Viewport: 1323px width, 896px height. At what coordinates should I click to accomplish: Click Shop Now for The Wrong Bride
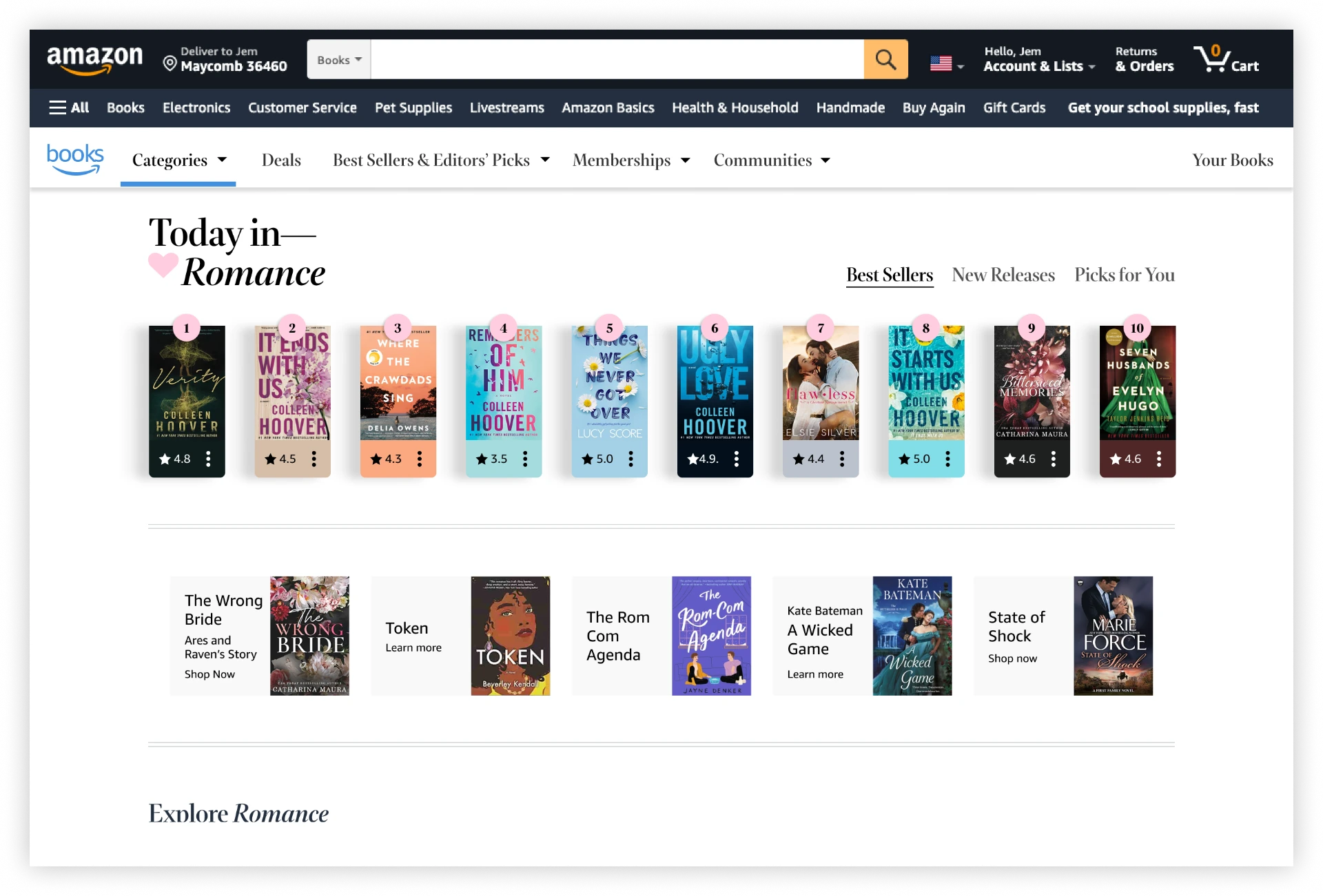pyautogui.click(x=209, y=674)
